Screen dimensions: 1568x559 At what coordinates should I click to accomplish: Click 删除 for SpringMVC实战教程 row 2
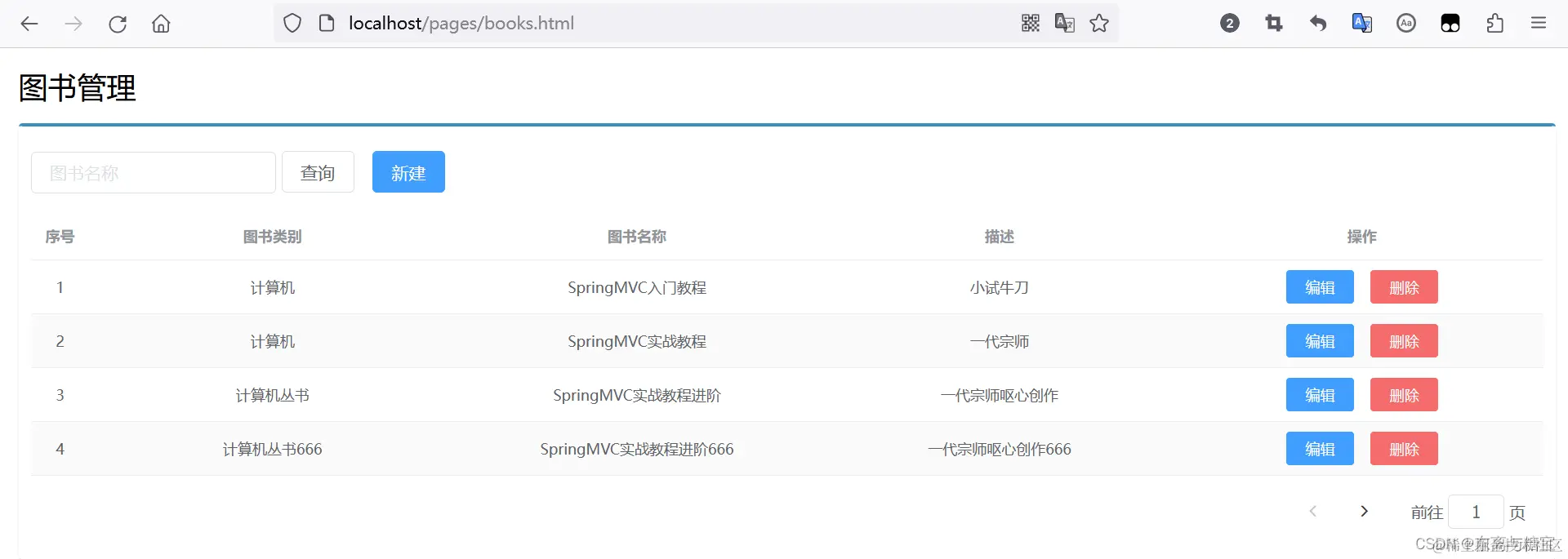point(1404,341)
